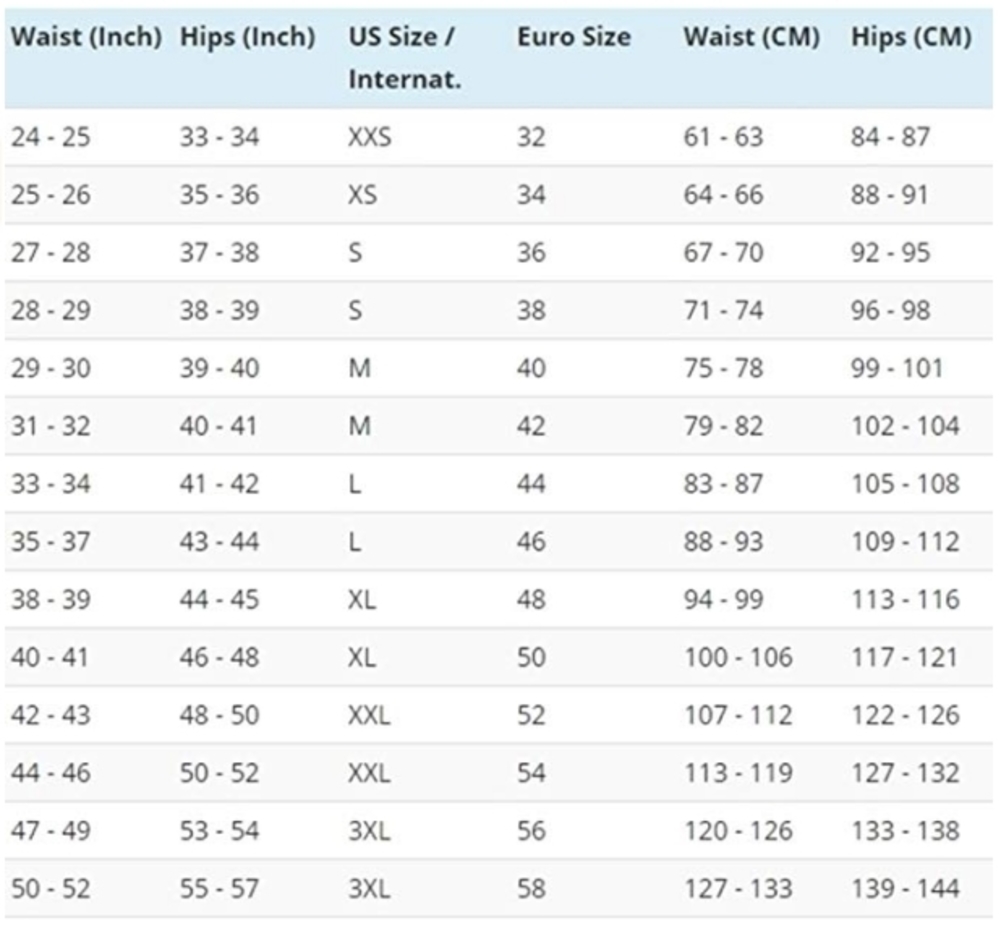
Task: Select hips inch value 43 - 44
Action: (219, 542)
